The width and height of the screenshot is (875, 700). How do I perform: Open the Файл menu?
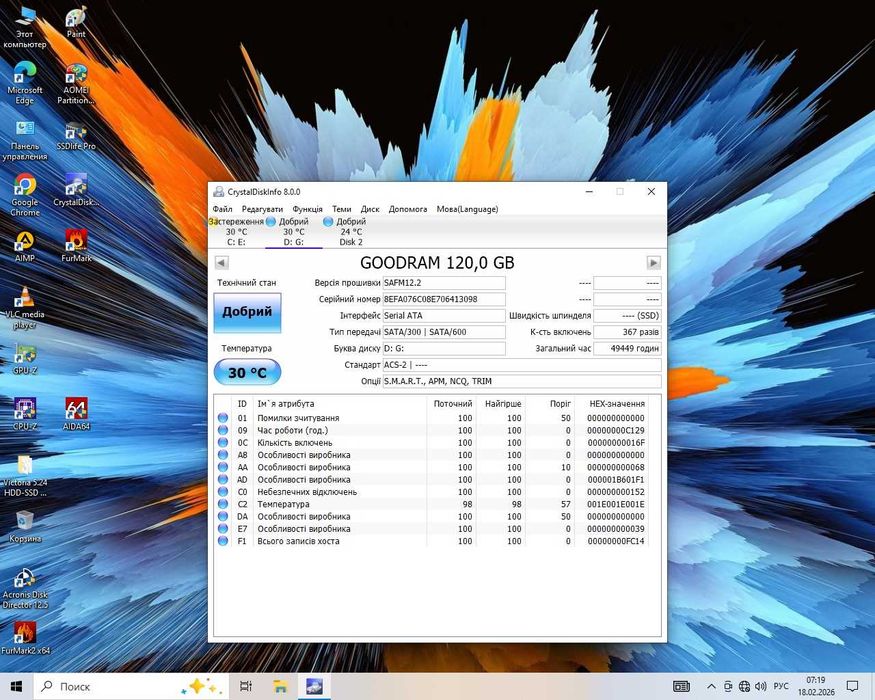(x=223, y=209)
